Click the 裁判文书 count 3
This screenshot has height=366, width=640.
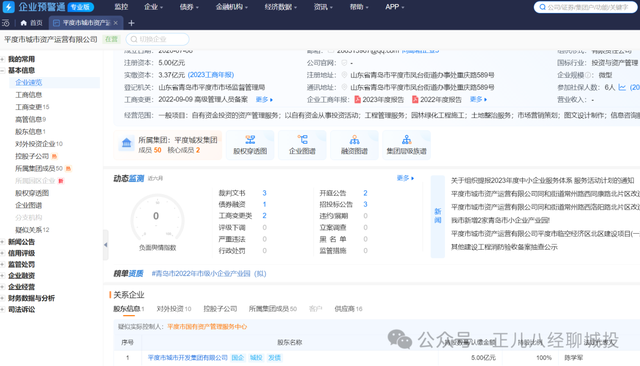tap(264, 193)
